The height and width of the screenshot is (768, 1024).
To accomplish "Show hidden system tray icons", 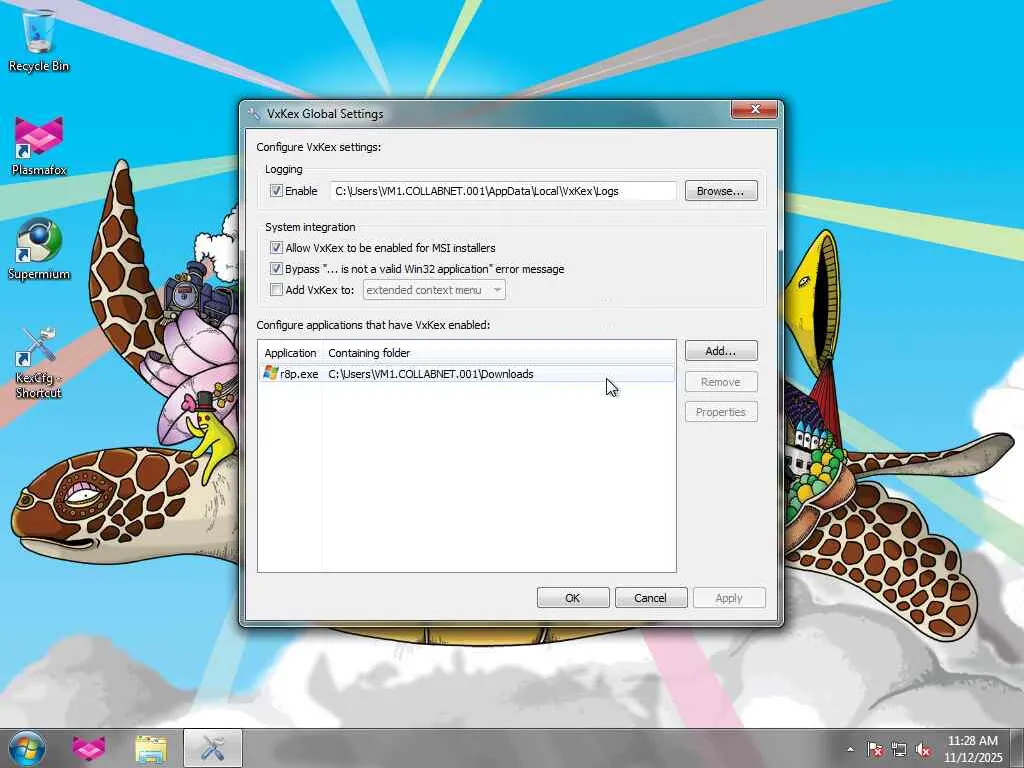I will (x=850, y=749).
